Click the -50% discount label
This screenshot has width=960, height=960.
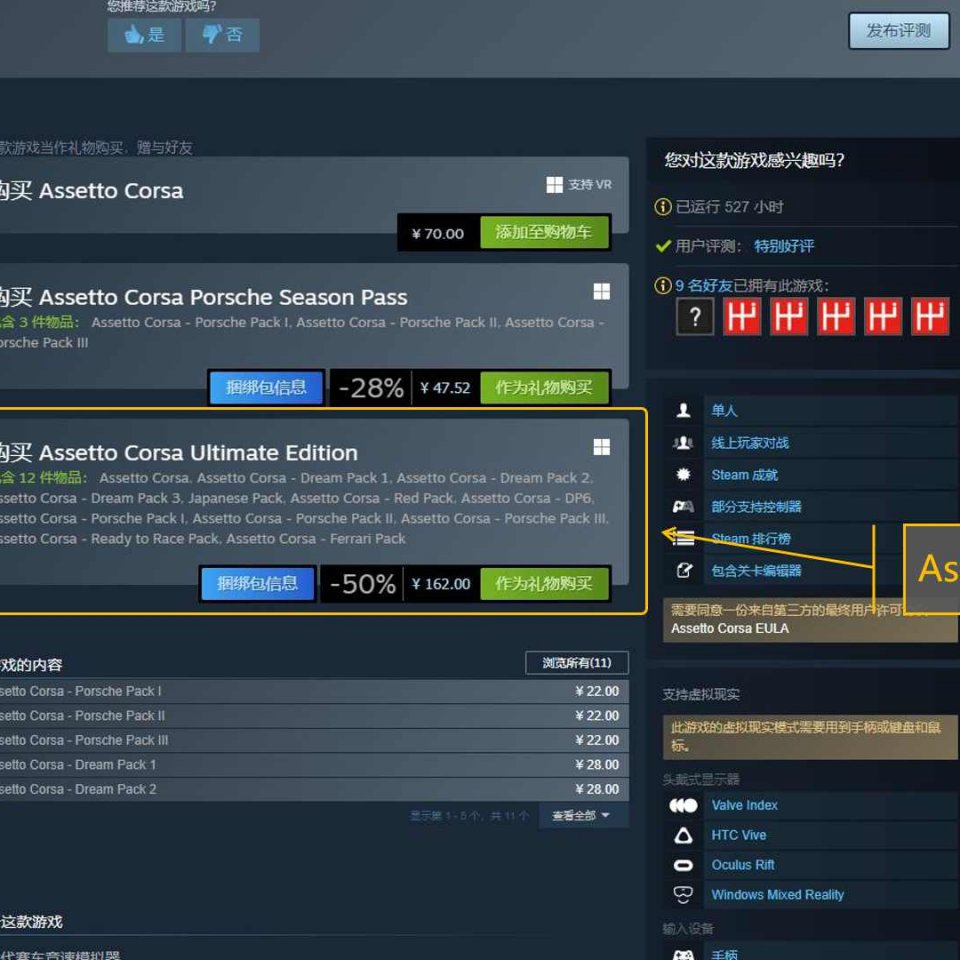pyautogui.click(x=362, y=583)
